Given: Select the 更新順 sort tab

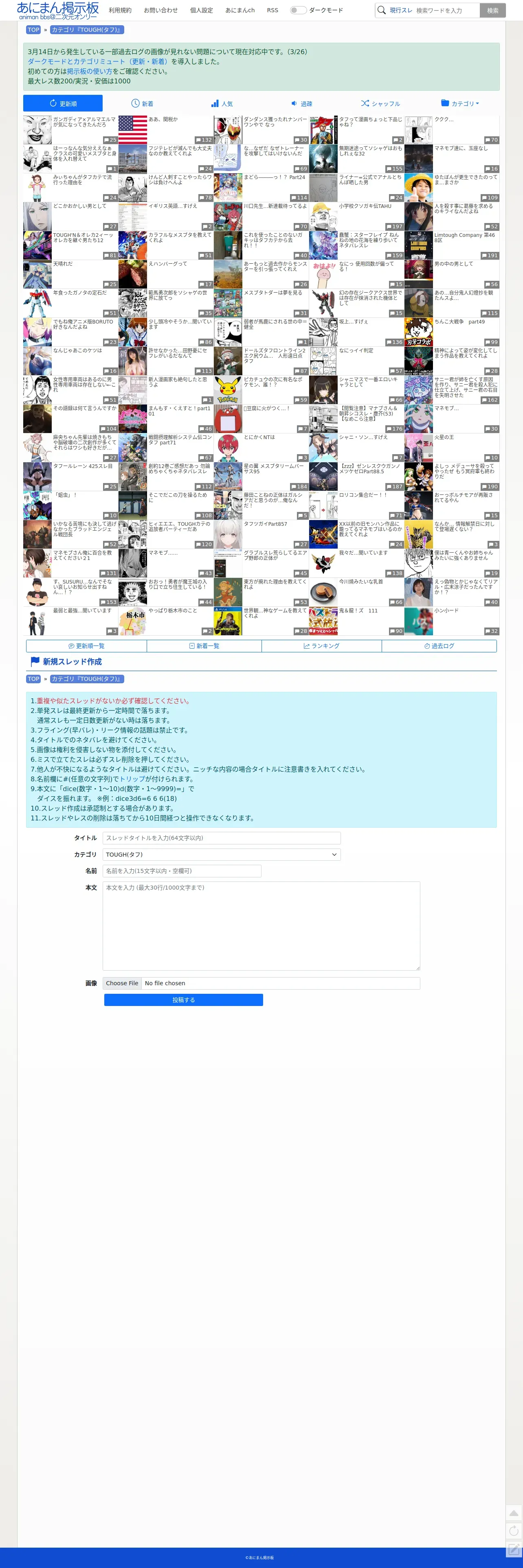Looking at the screenshot, I should pyautogui.click(x=63, y=103).
